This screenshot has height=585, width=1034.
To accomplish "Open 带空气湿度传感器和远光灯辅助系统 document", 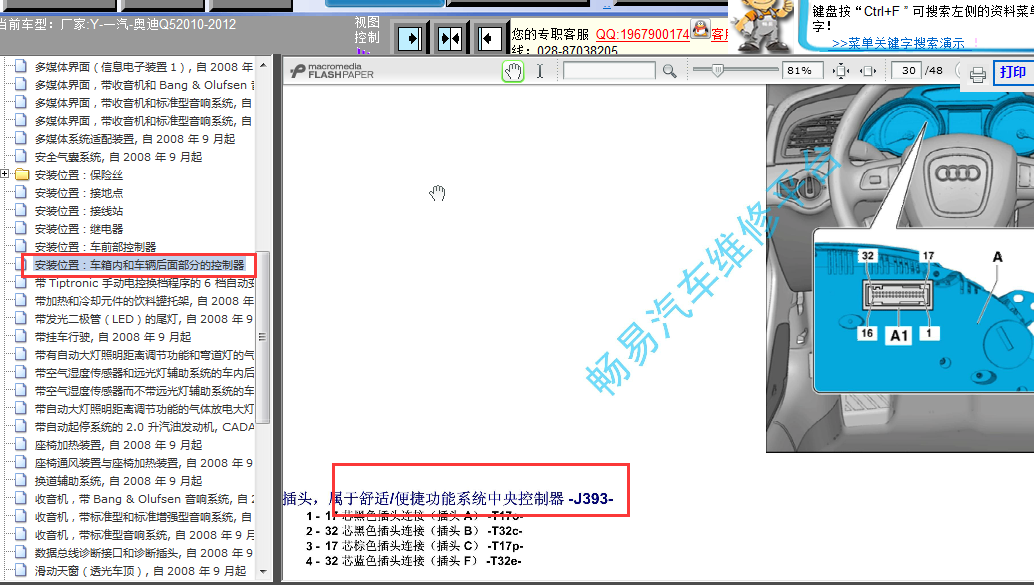I will point(144,373).
